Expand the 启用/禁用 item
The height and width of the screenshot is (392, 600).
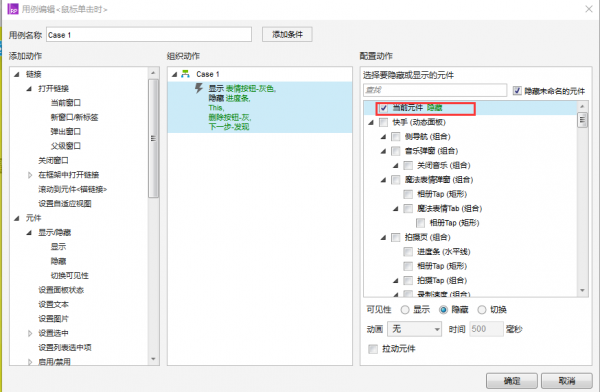click(x=30, y=362)
